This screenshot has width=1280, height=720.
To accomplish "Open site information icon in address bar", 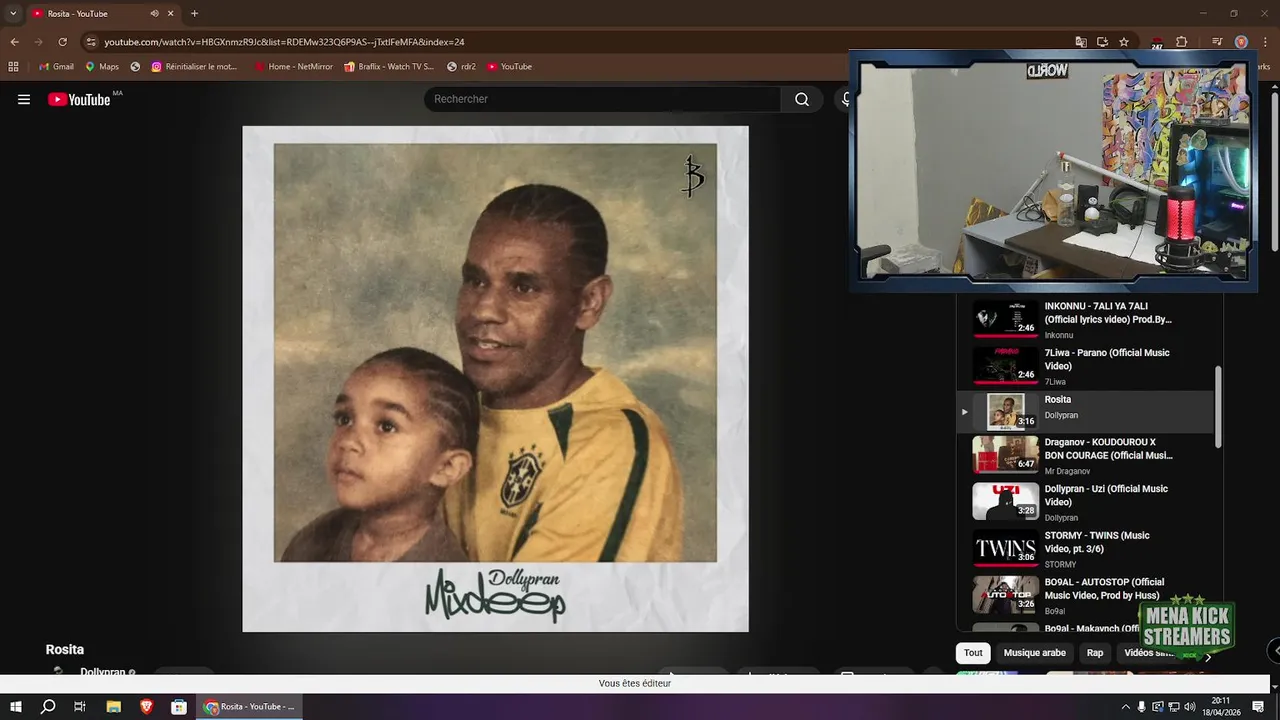I will point(91,42).
